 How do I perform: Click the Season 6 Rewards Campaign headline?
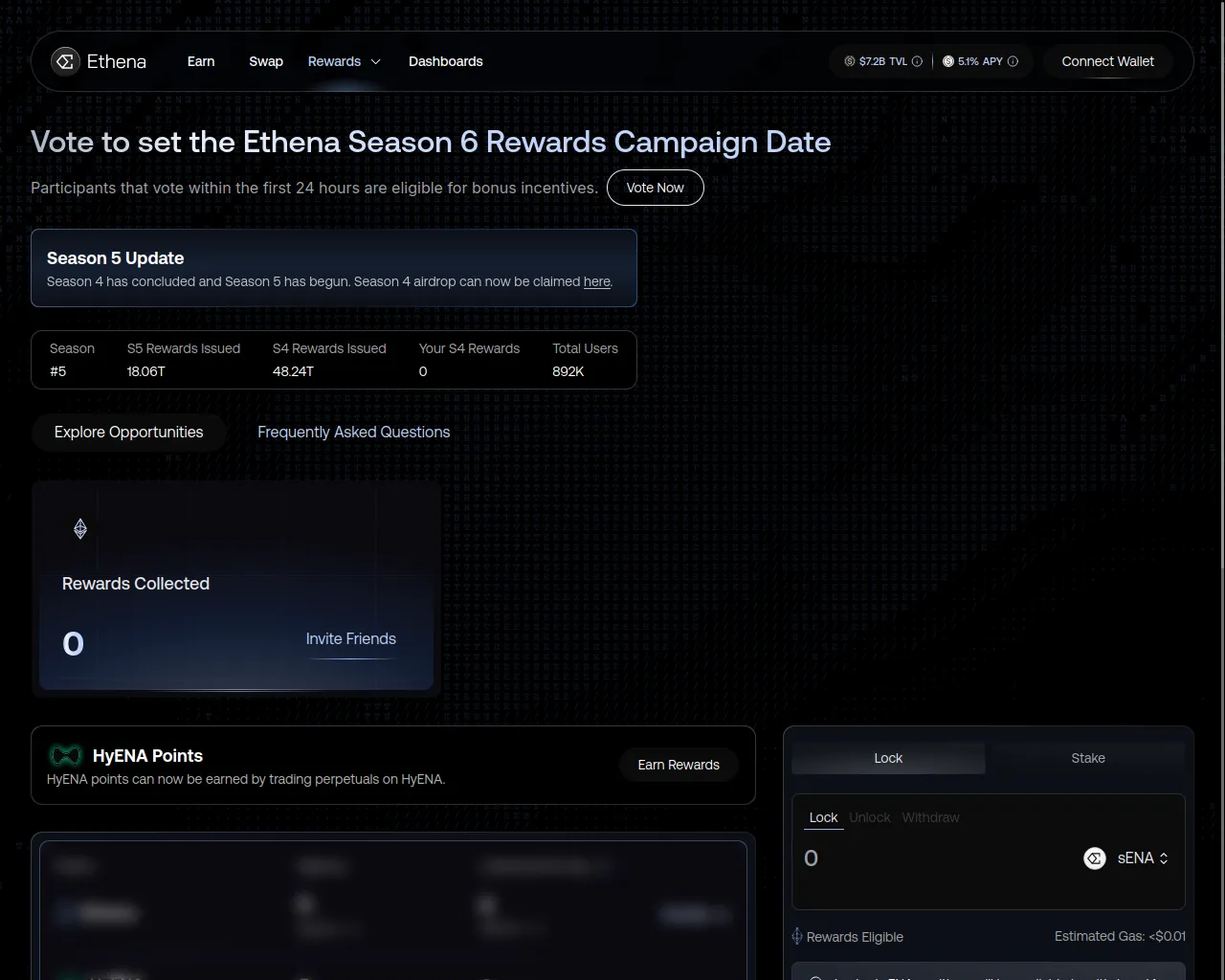431,142
